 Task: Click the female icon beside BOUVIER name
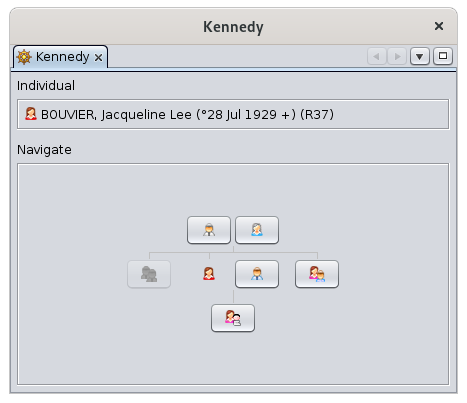coord(31,114)
